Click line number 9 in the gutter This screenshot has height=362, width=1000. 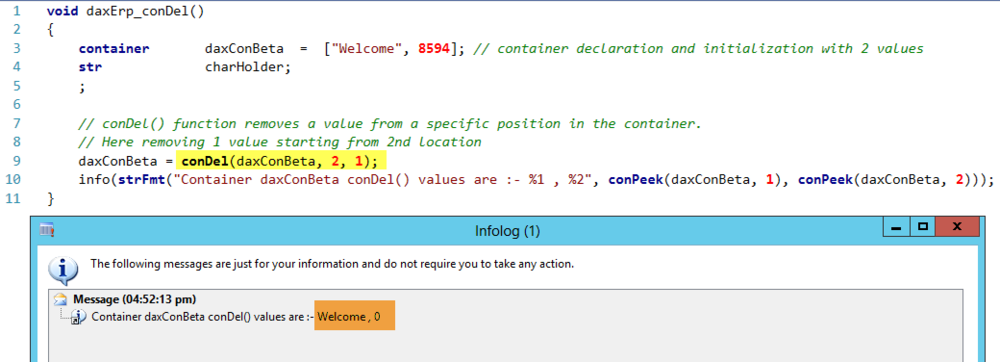point(16,161)
